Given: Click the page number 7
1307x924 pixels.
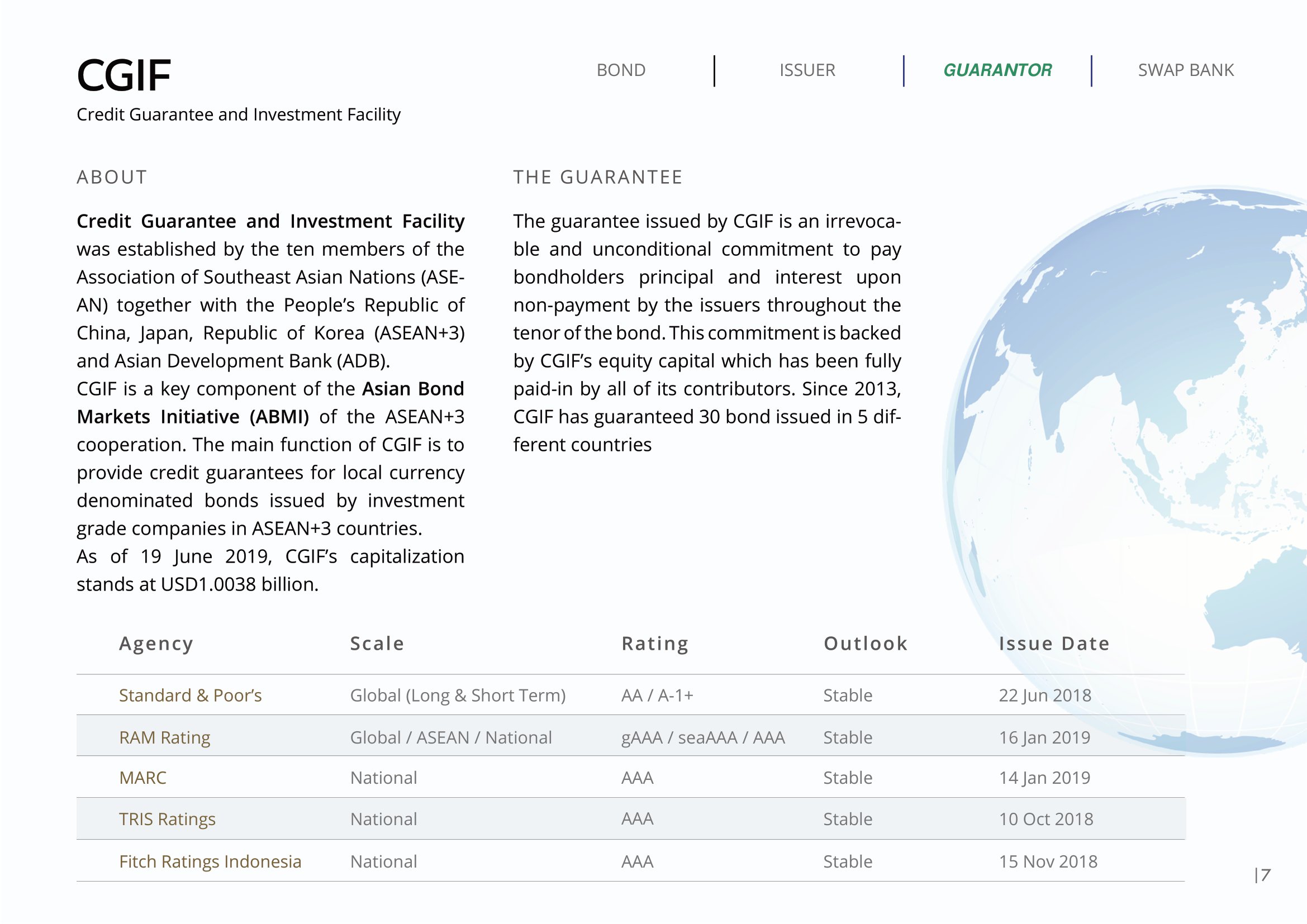Looking at the screenshot, I should [1265, 875].
